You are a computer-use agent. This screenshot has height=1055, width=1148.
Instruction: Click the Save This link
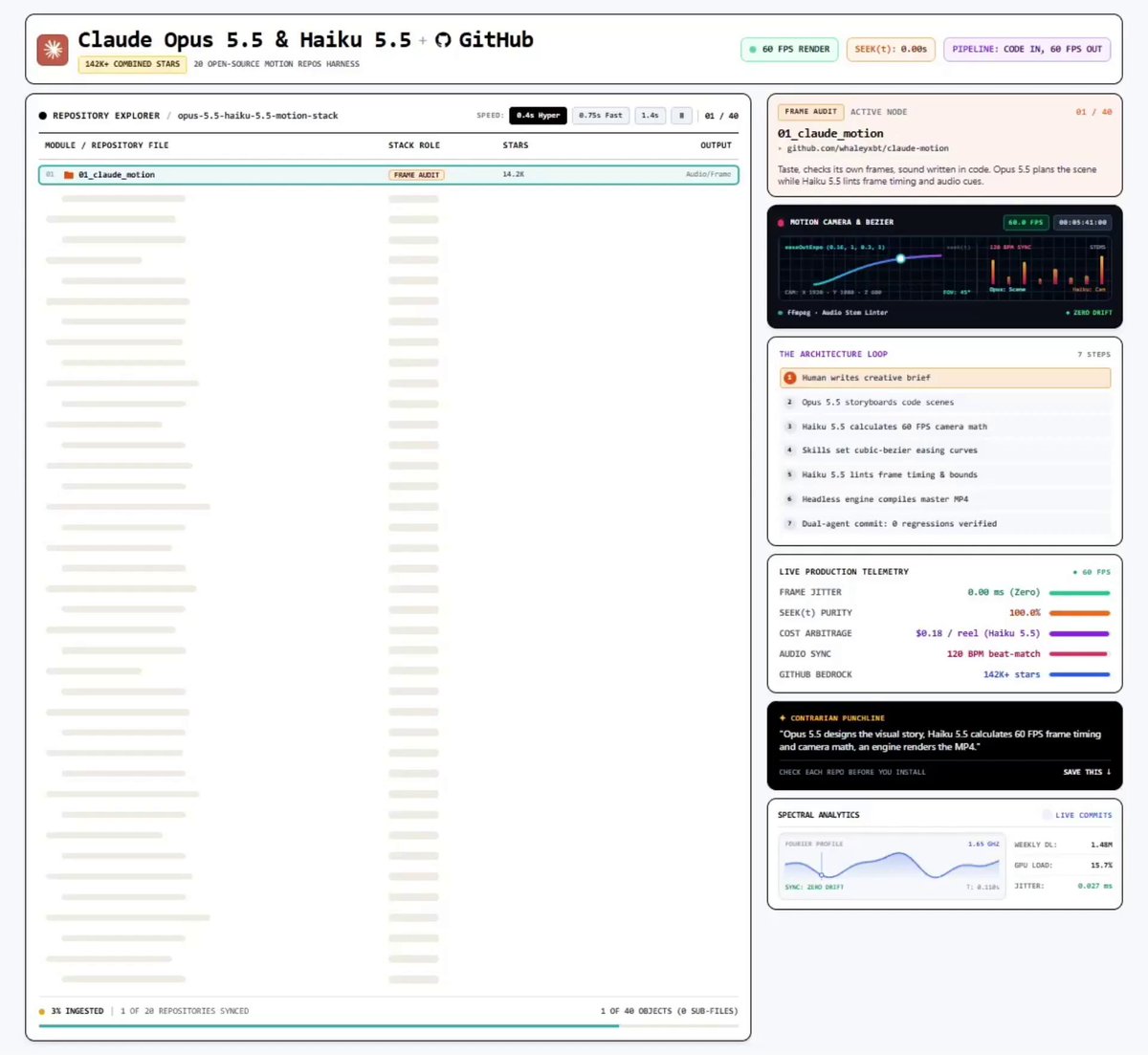click(x=1087, y=772)
